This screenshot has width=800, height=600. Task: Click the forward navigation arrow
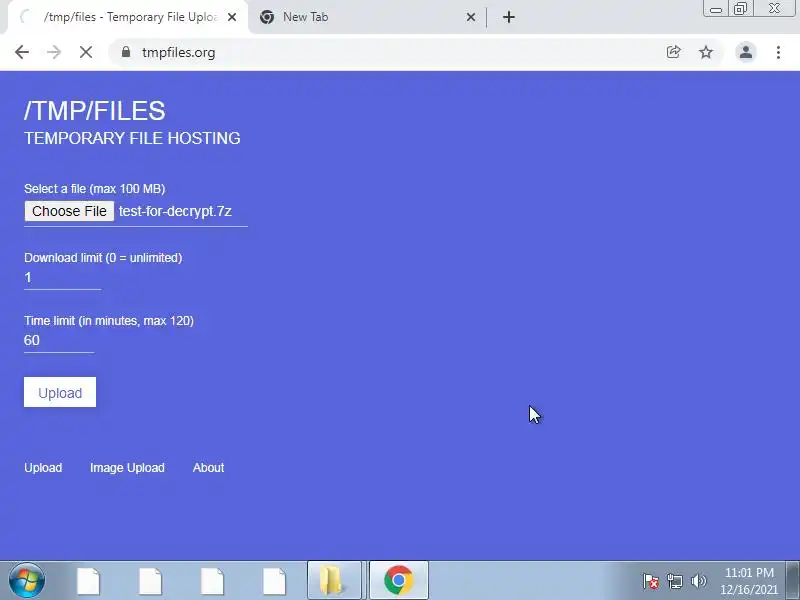click(54, 52)
